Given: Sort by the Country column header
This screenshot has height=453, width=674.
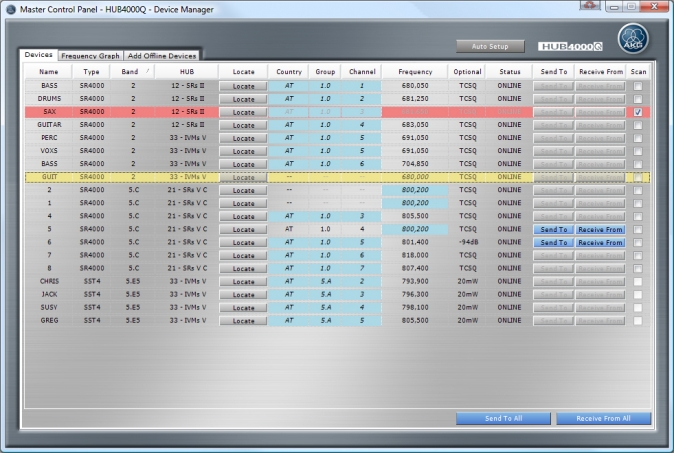Looking at the screenshot, I should pos(289,72).
